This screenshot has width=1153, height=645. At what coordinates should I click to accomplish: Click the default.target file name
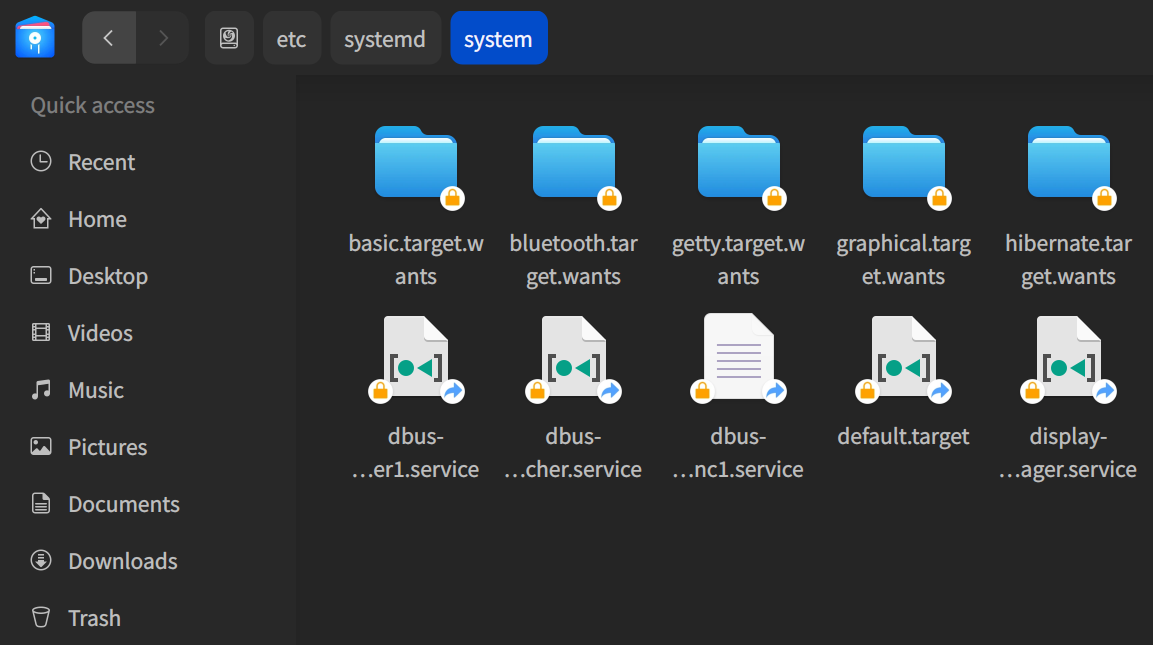903,437
